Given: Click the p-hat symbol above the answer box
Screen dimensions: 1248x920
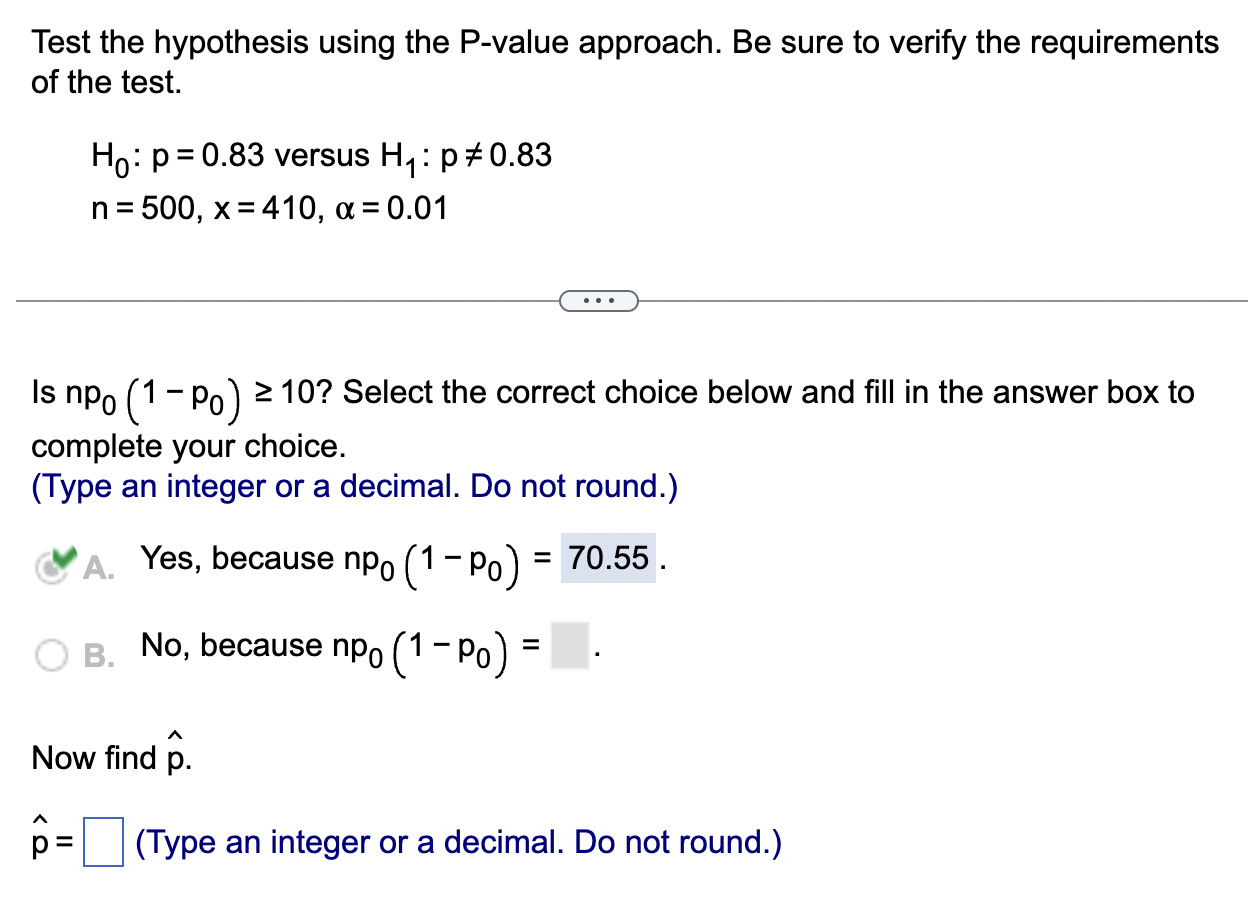Looking at the screenshot, I should click(x=40, y=840).
